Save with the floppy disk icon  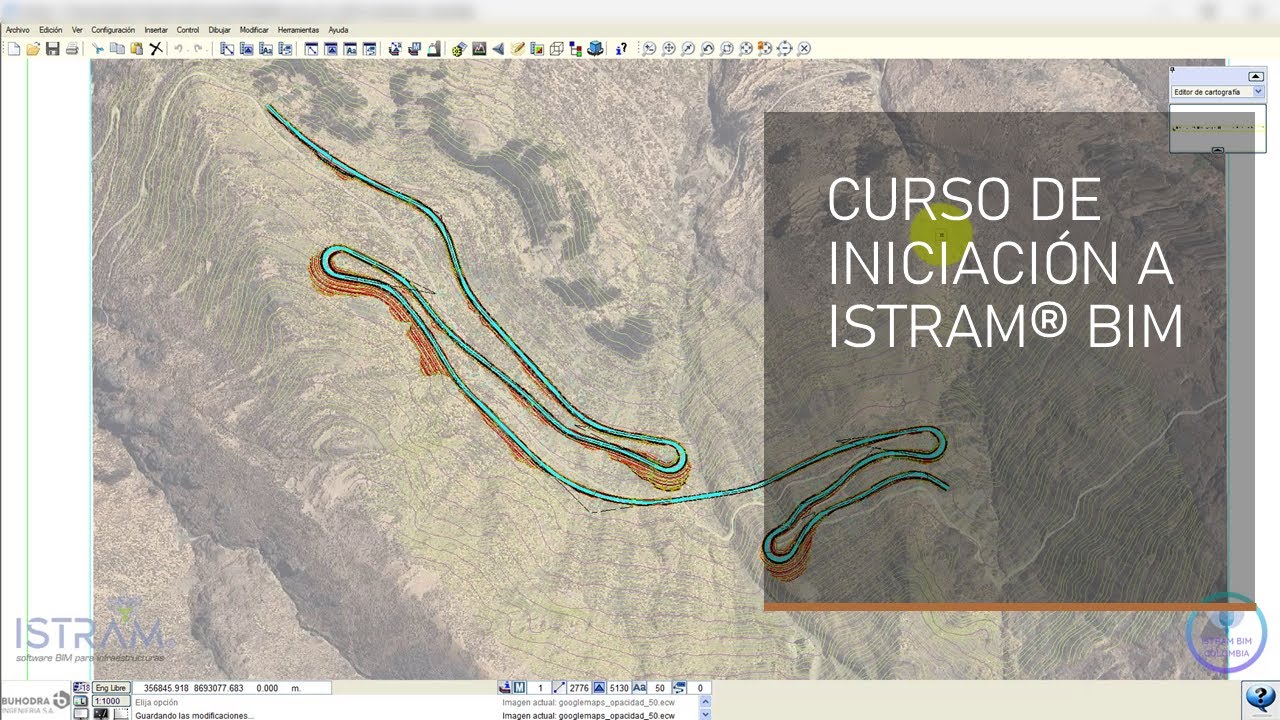pyautogui.click(x=52, y=48)
